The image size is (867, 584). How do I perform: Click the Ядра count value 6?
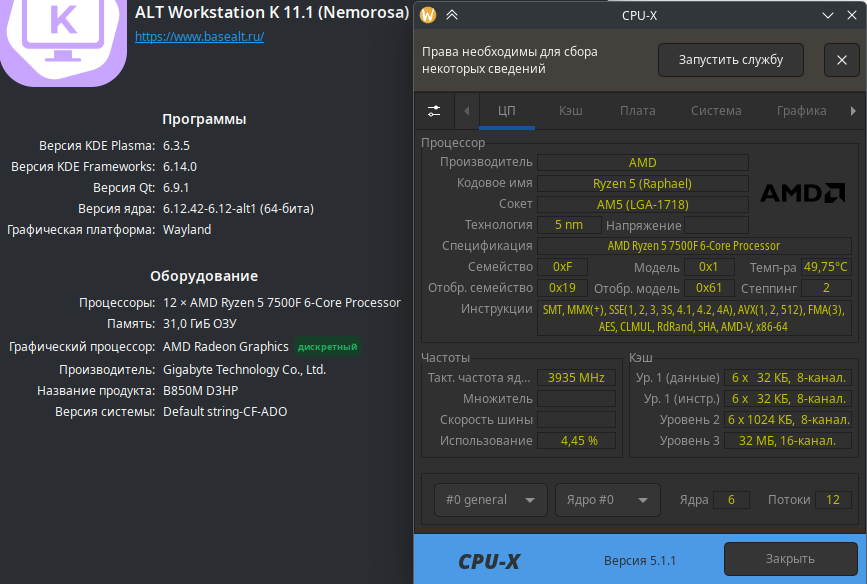tap(732, 500)
